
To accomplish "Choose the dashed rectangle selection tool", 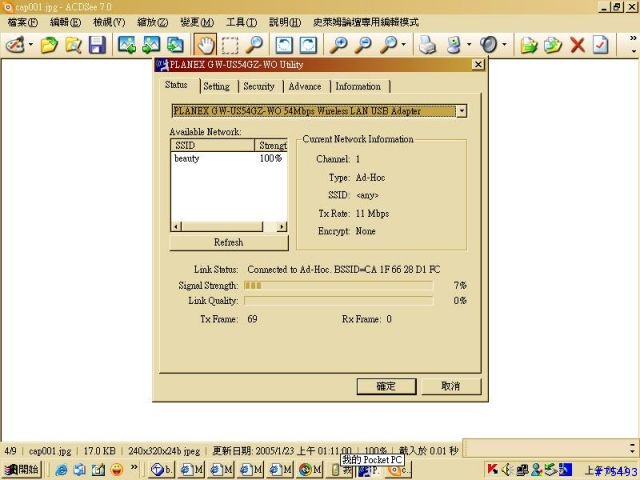I will pos(230,44).
